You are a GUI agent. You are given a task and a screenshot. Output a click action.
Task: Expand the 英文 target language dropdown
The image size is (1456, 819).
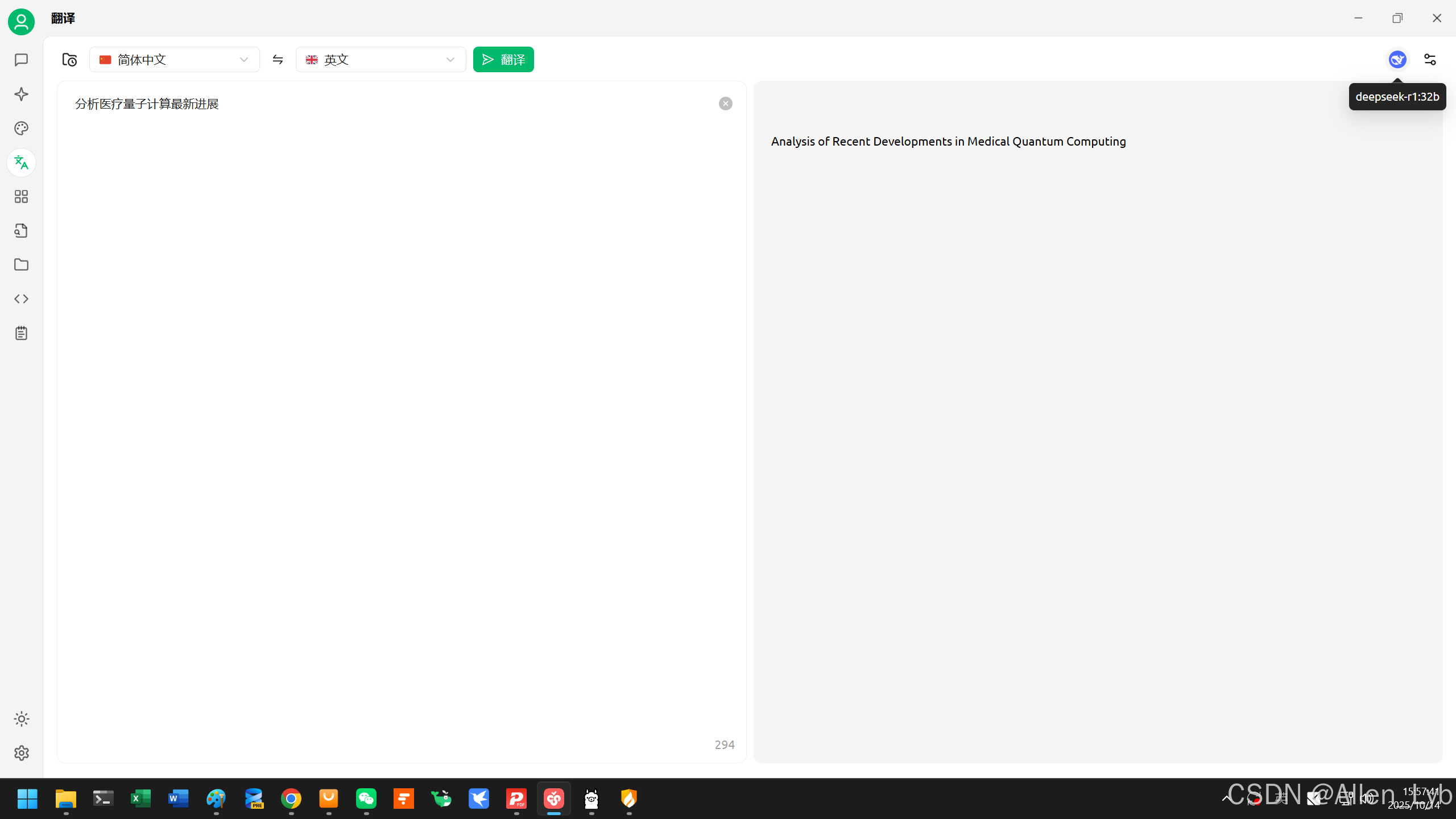point(380,60)
